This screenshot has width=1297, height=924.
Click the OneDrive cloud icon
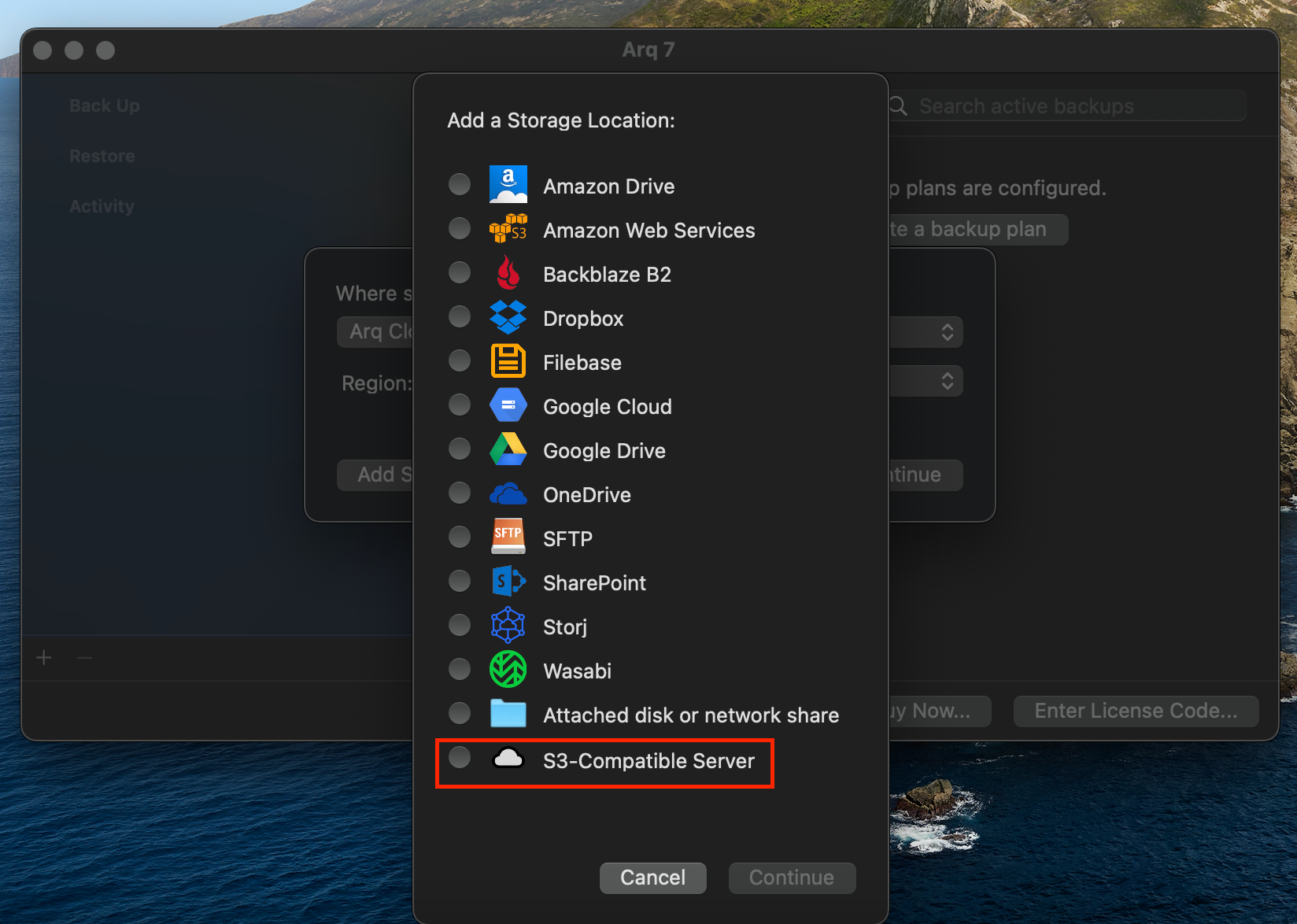[x=508, y=494]
